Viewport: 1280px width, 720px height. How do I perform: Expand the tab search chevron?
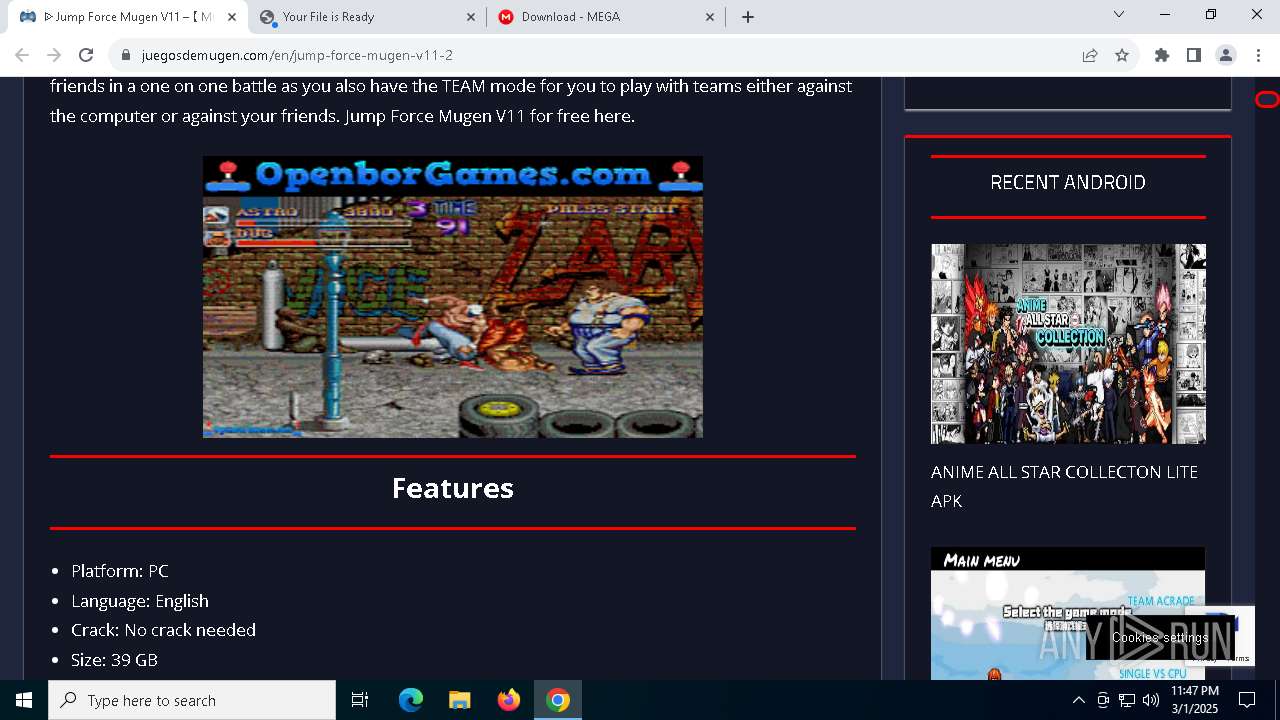click(1119, 14)
